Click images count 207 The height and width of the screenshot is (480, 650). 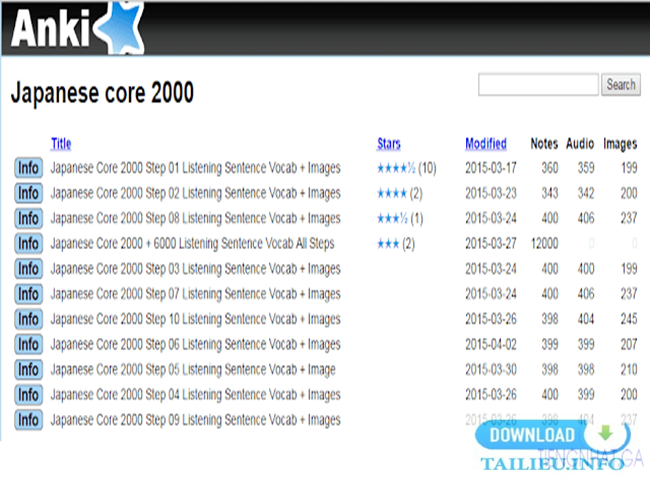629,344
